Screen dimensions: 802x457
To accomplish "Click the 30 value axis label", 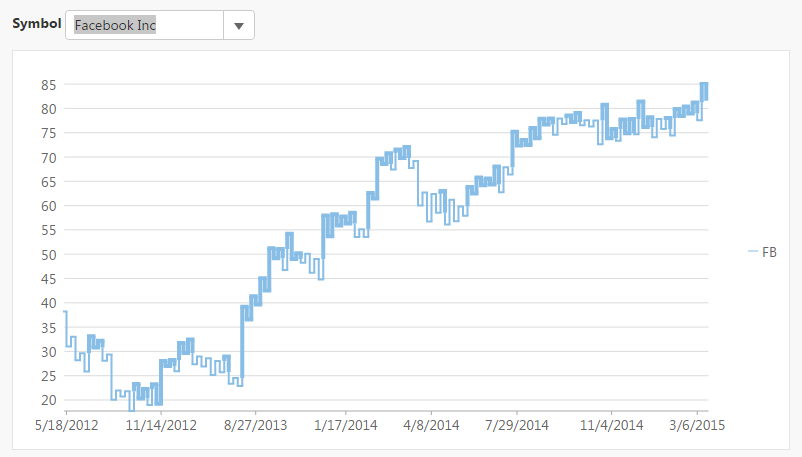I will point(49,352).
